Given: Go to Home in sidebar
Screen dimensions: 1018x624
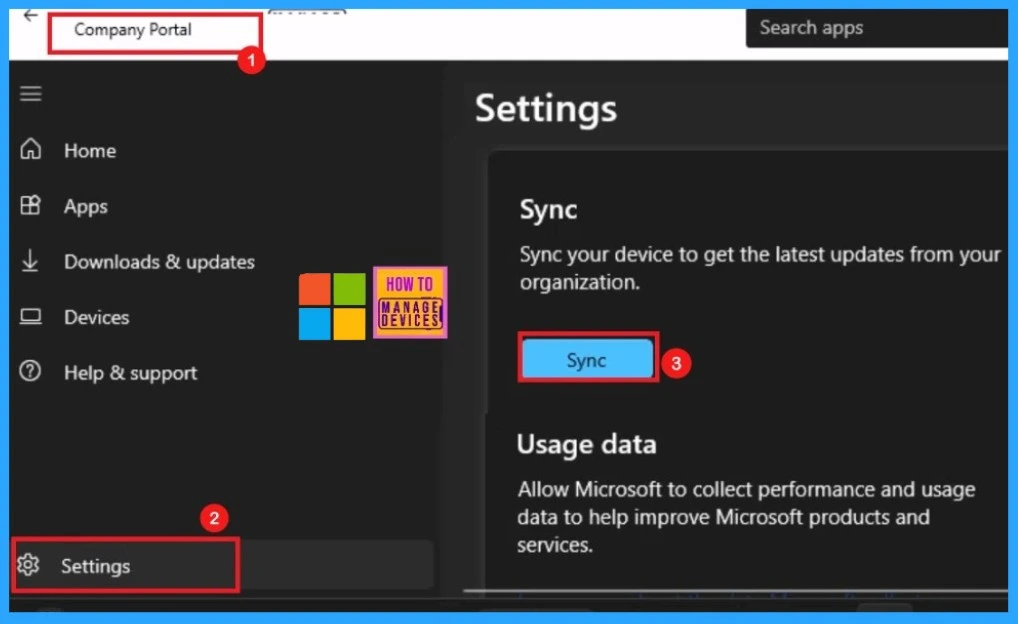Looking at the screenshot, I should click(90, 151).
